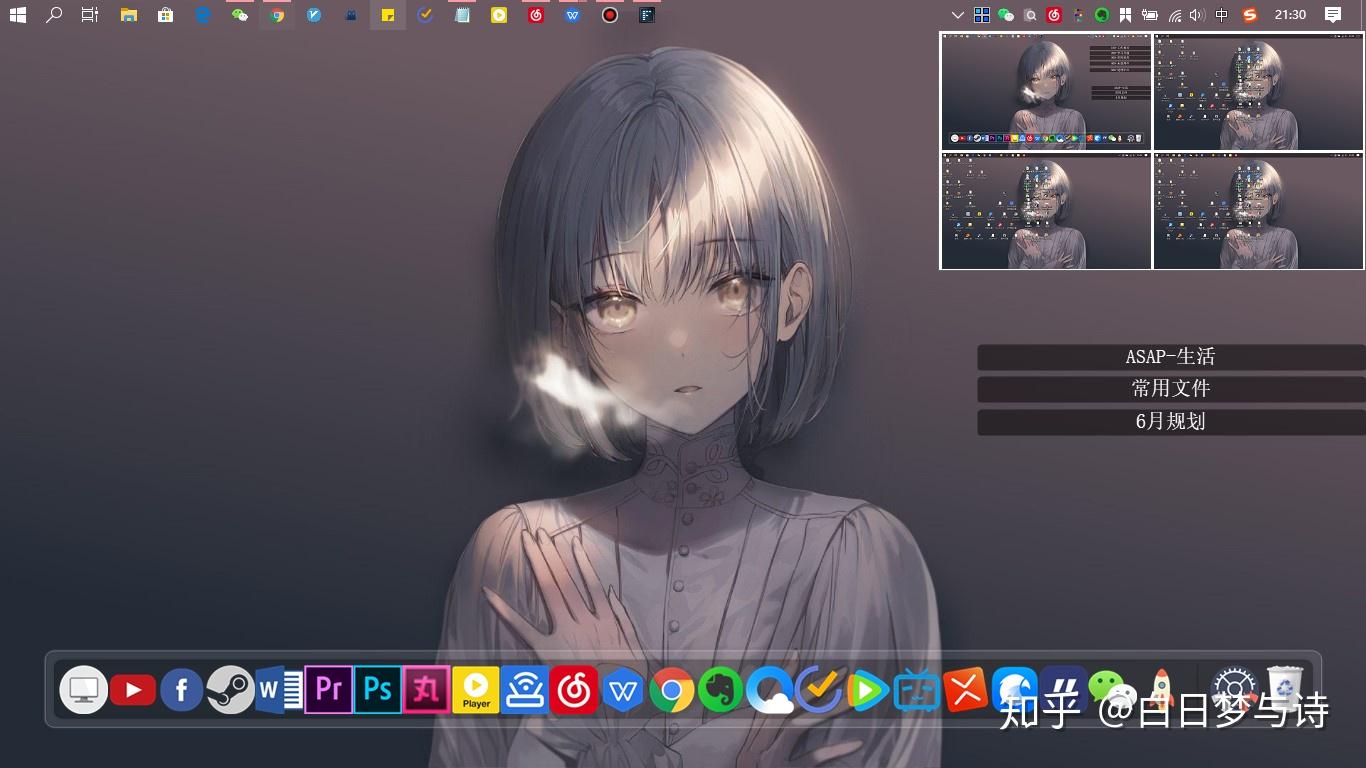1366x768 pixels.
Task: Click the taskbar search magnifier
Action: (x=54, y=15)
